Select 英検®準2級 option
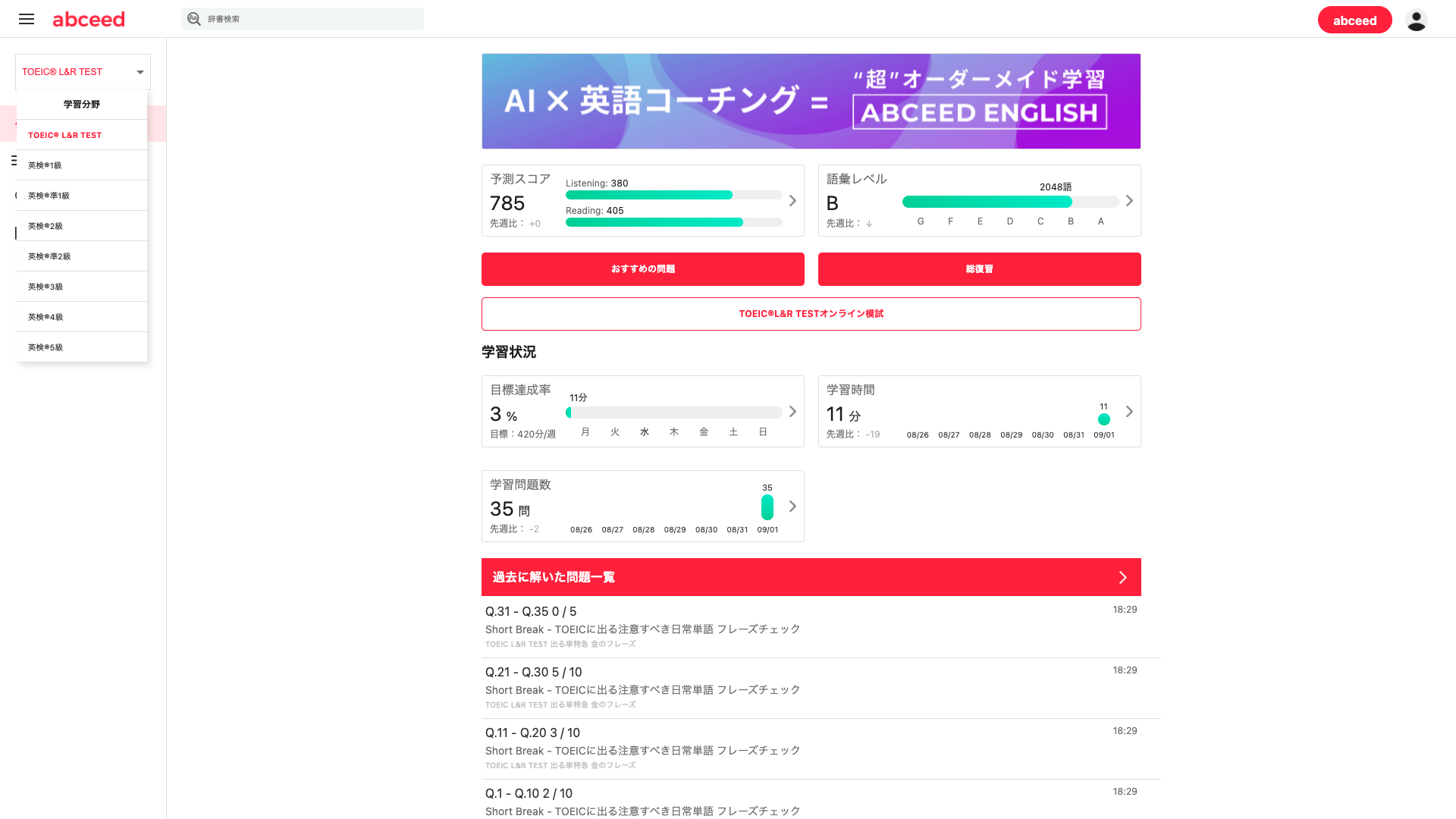 (x=82, y=256)
